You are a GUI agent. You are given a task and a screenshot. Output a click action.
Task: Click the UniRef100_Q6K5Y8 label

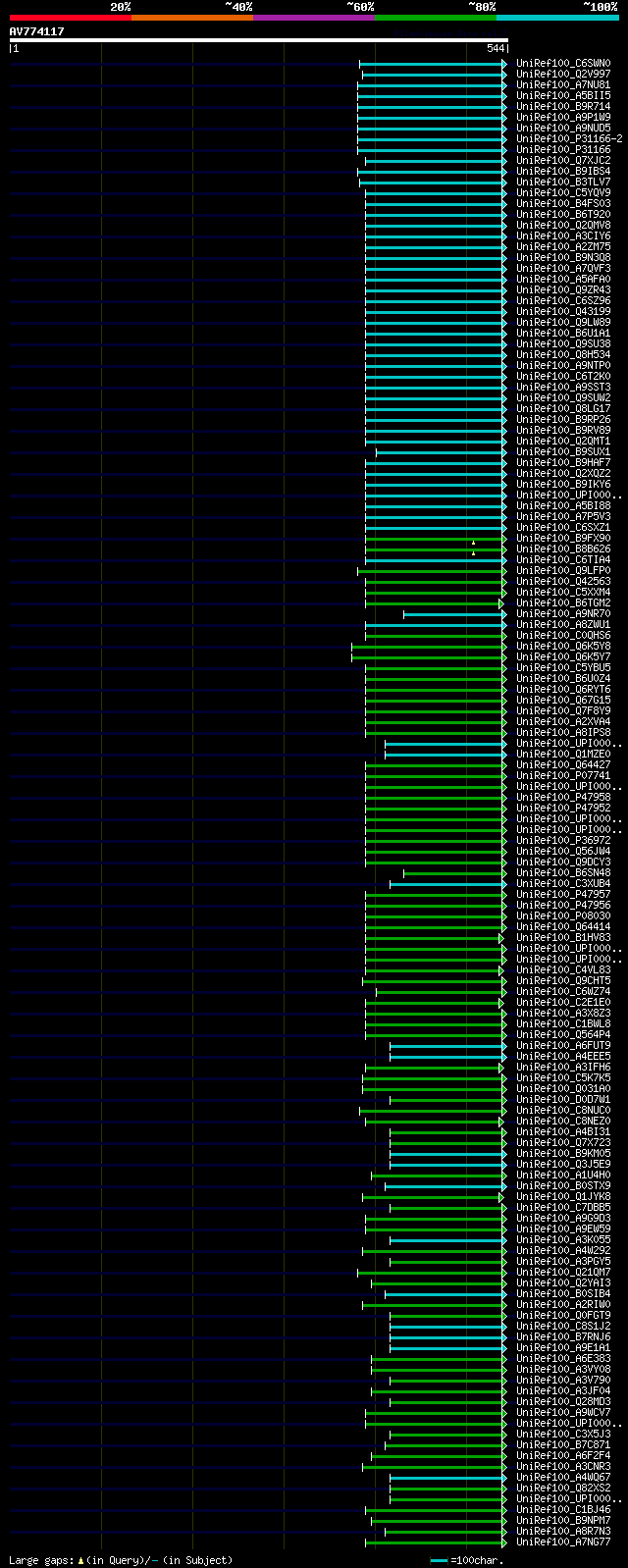tap(563, 647)
